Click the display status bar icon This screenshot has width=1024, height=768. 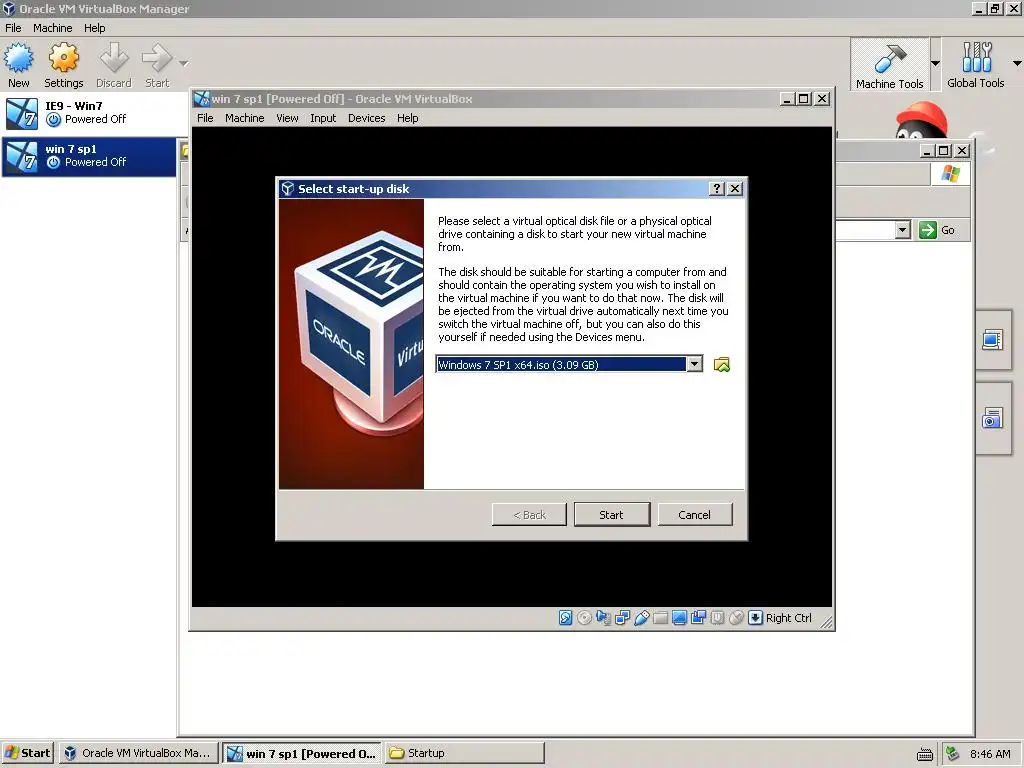pos(679,618)
